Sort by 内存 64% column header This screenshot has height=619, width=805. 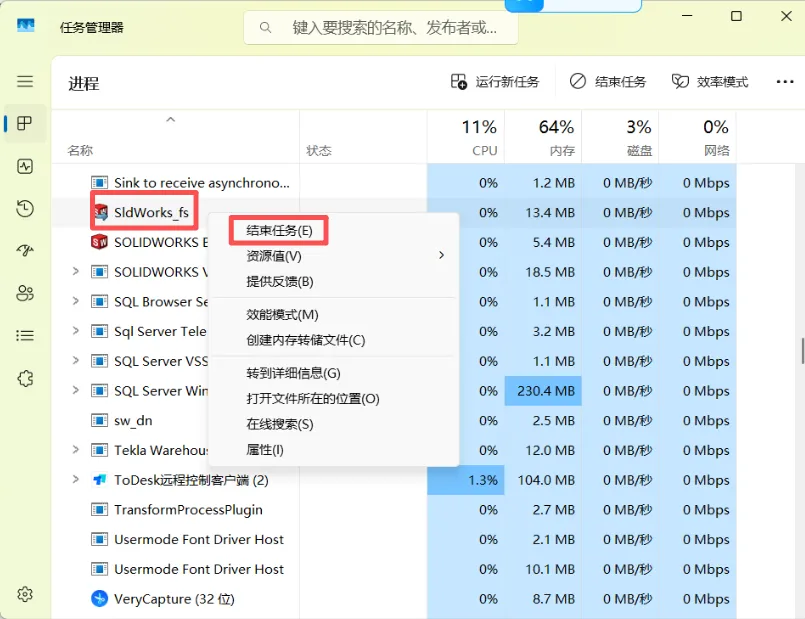543,137
